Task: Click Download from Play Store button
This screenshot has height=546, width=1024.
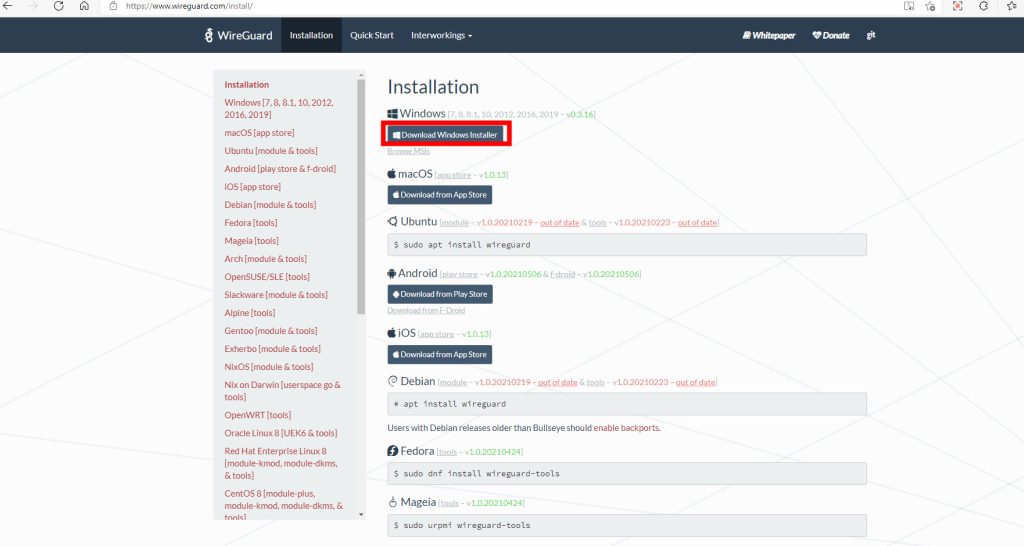Action: [x=440, y=294]
